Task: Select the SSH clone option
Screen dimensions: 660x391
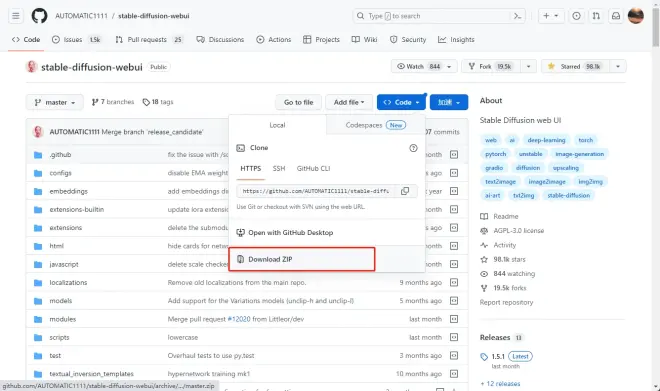Action: [279, 168]
